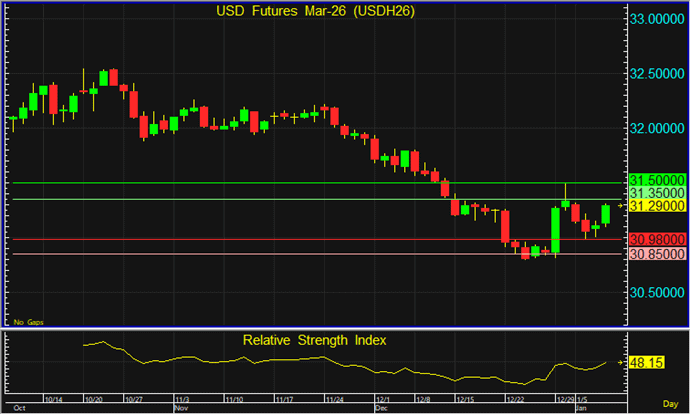Click the 11/17 date axis label
This screenshot has height=415, width=691.
click(x=284, y=400)
